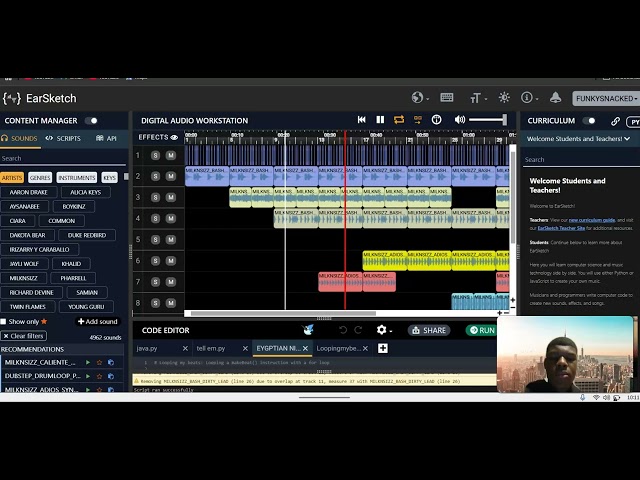Click the Add sound button
The height and width of the screenshot is (480, 640).
tap(98, 322)
